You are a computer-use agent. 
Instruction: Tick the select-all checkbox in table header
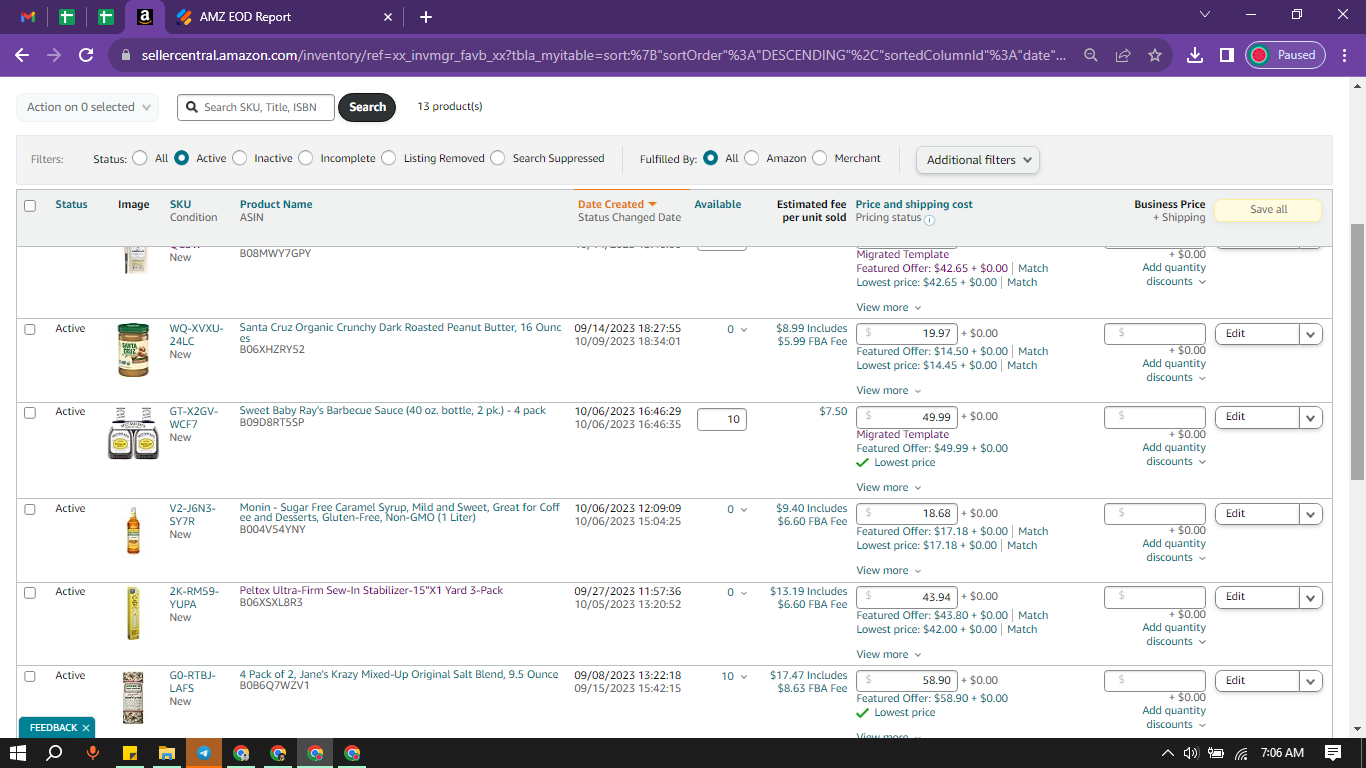click(30, 206)
